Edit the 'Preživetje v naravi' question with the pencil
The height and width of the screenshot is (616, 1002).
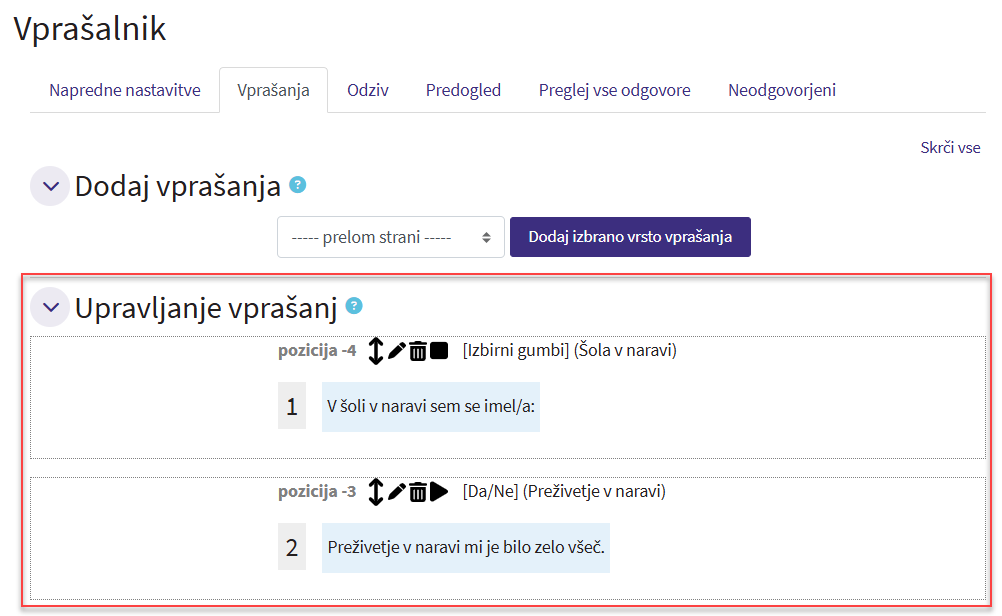(397, 492)
